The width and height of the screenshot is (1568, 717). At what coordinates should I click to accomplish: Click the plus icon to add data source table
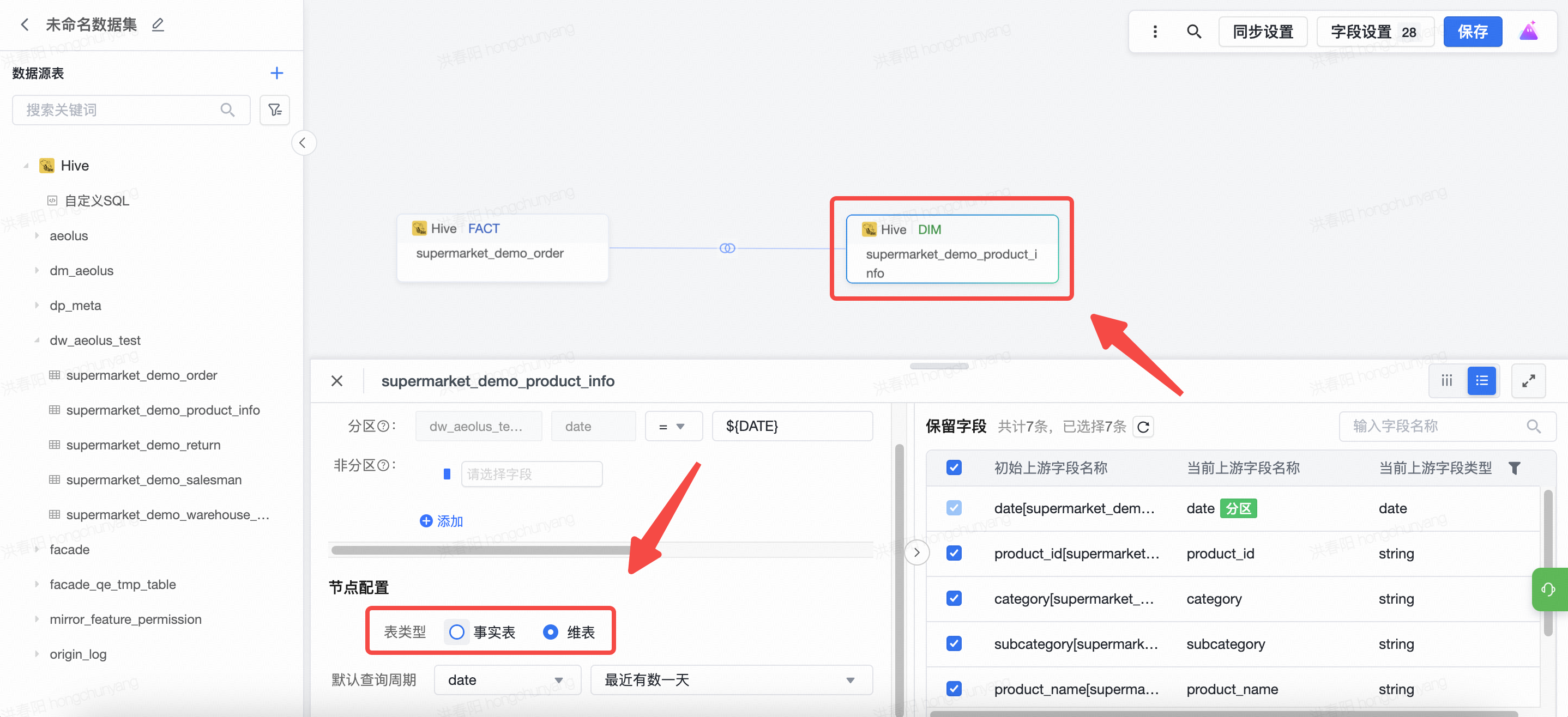pos(276,73)
